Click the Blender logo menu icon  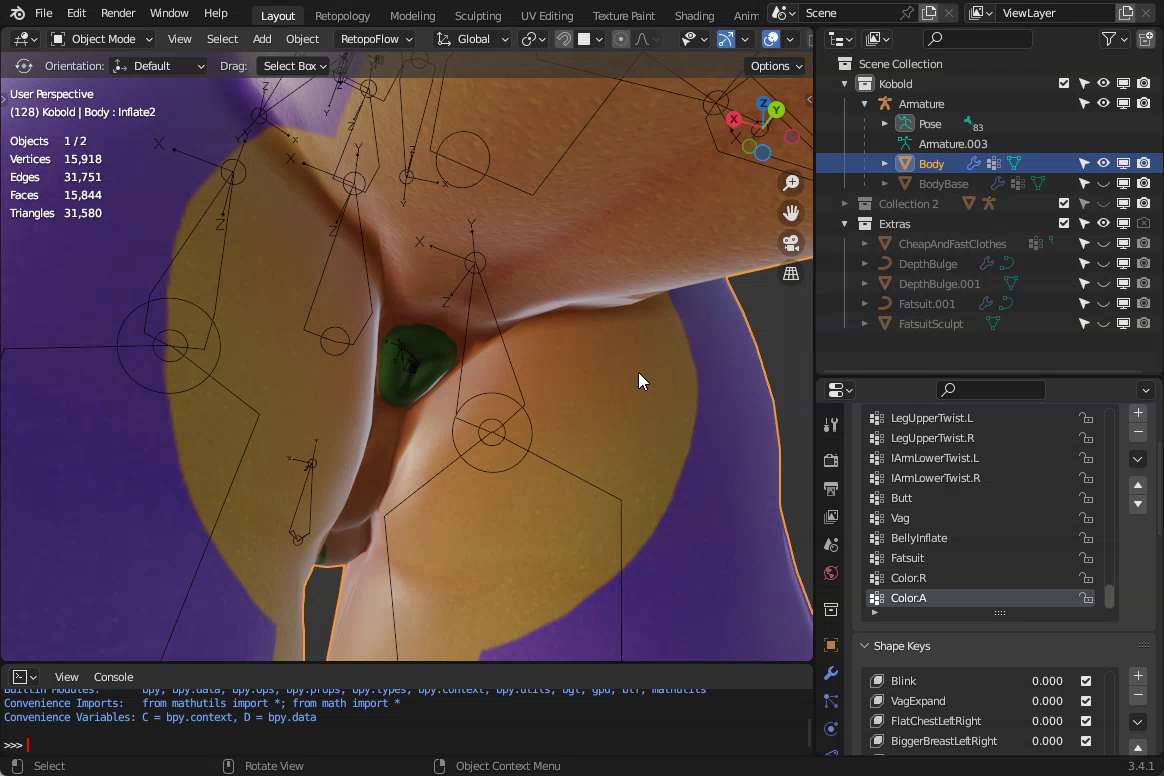coord(17,13)
